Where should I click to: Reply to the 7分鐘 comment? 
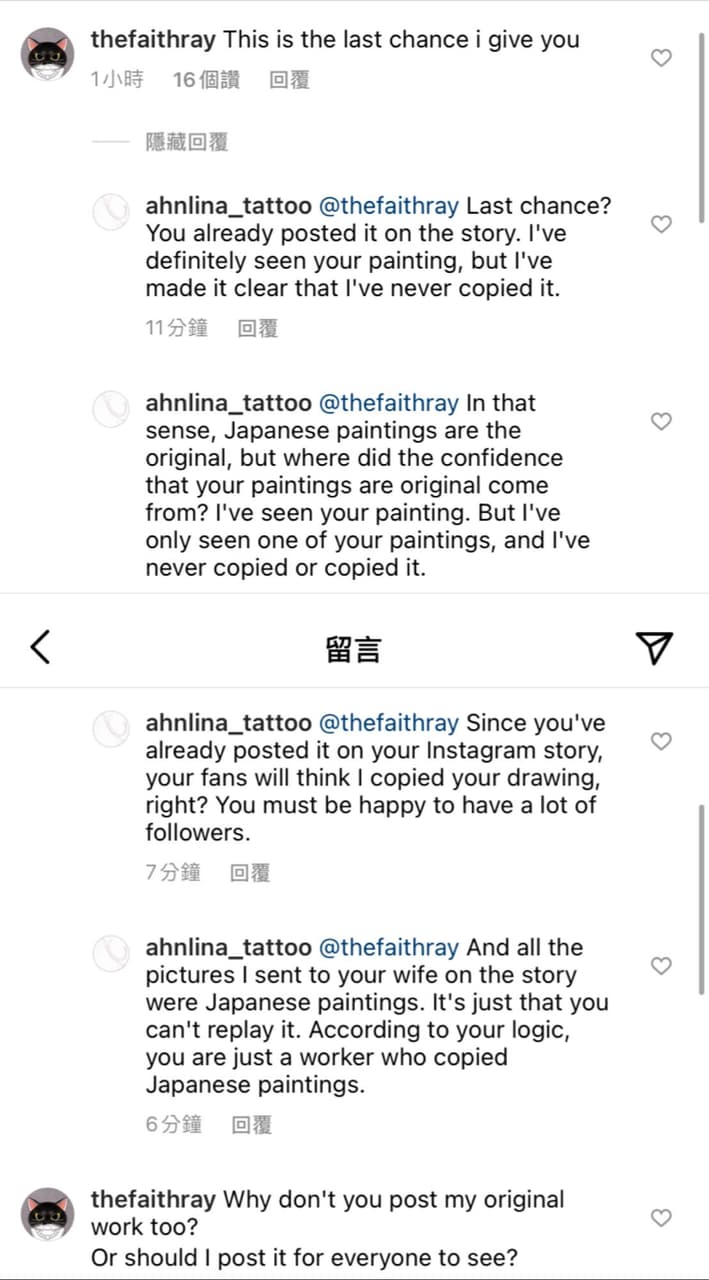[250, 873]
